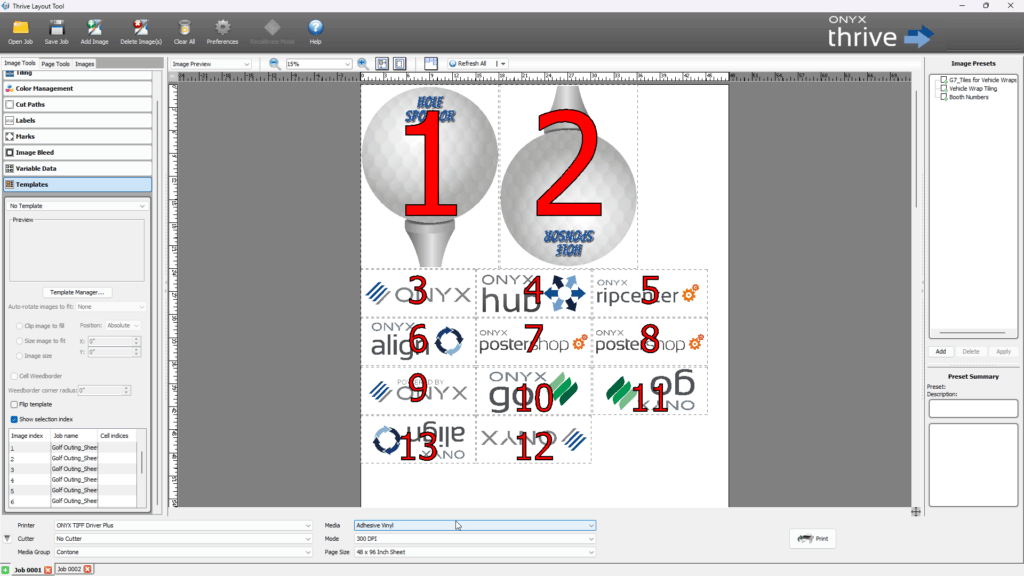Screen dimensions: 1024x576
Task: Click the zoom in magnifier icon
Action: 362,63
